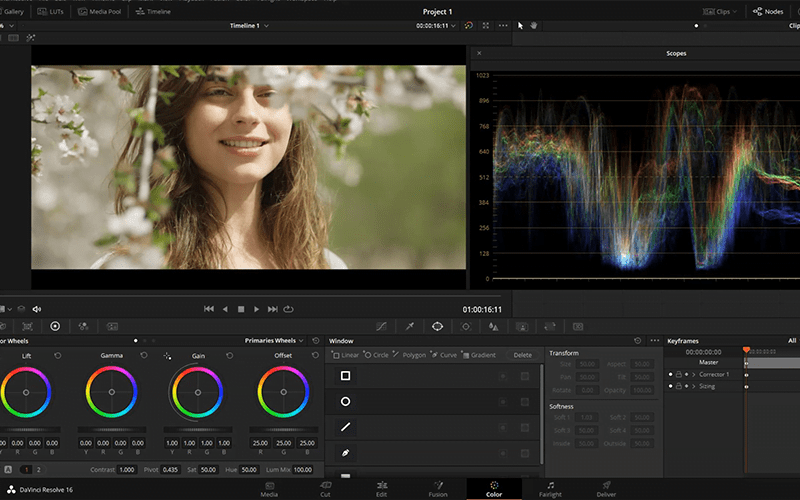Click the Offset color wheel center
The image size is (800, 500).
click(284, 392)
